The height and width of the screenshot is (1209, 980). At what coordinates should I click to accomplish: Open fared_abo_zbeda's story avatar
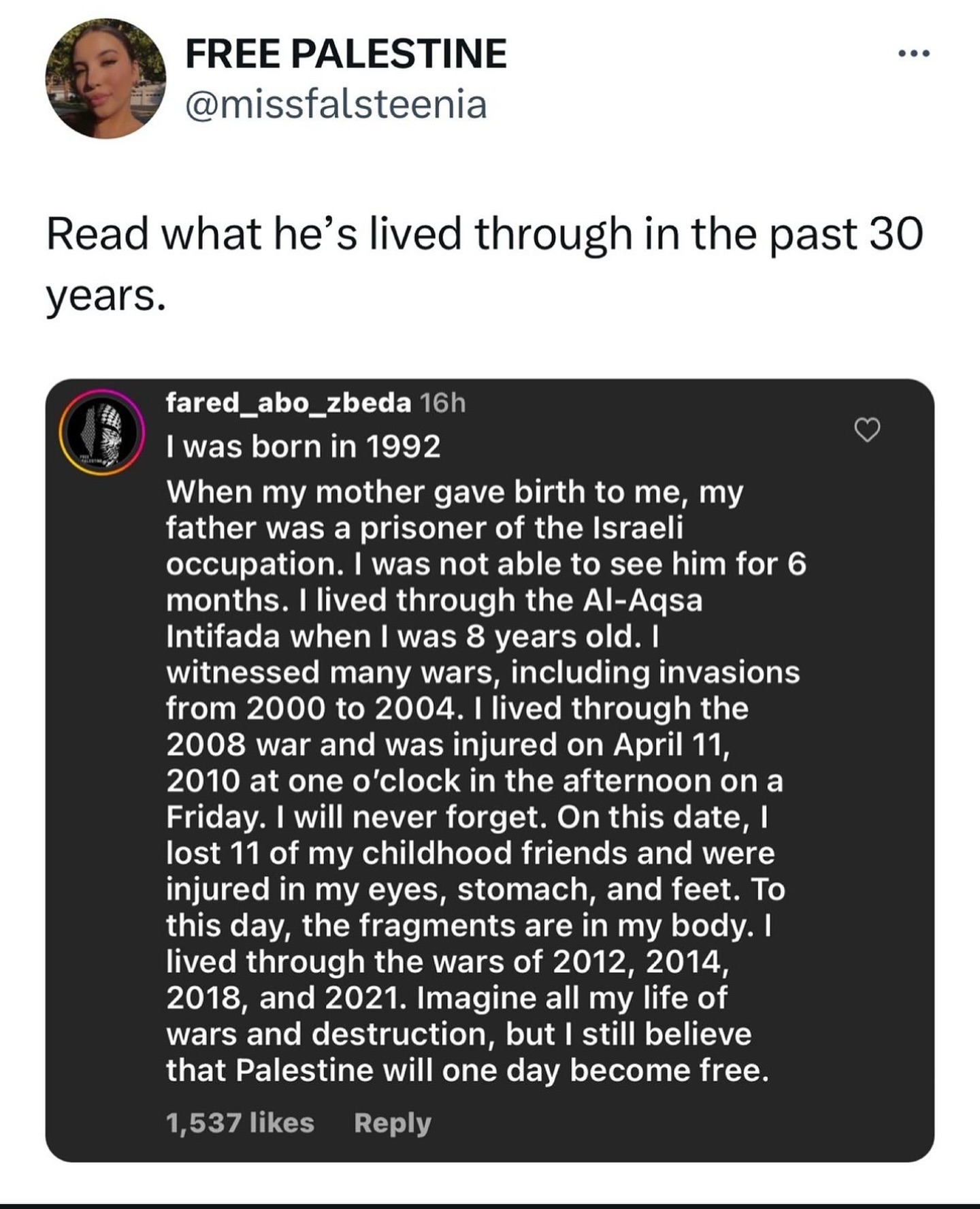point(102,432)
